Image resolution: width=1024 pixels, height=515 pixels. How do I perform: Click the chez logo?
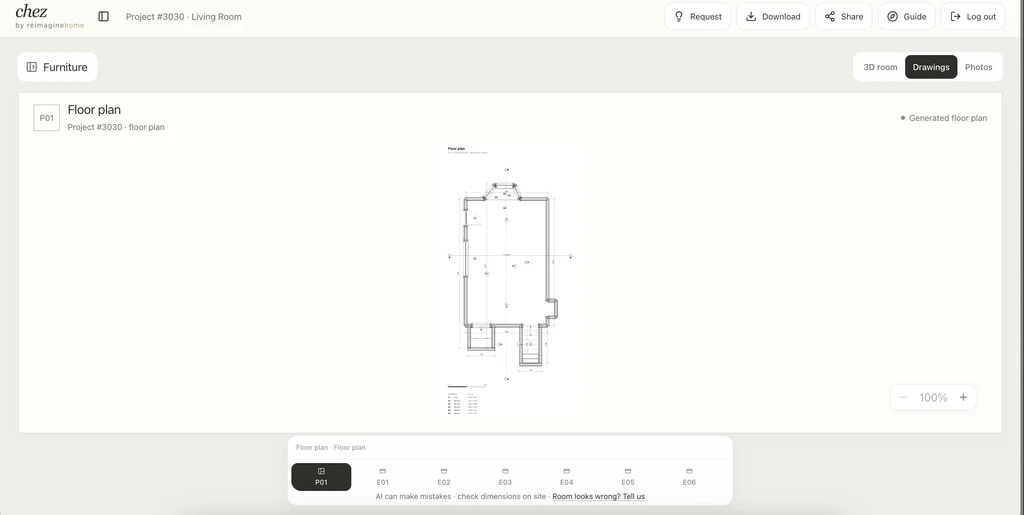pyautogui.click(x=50, y=17)
